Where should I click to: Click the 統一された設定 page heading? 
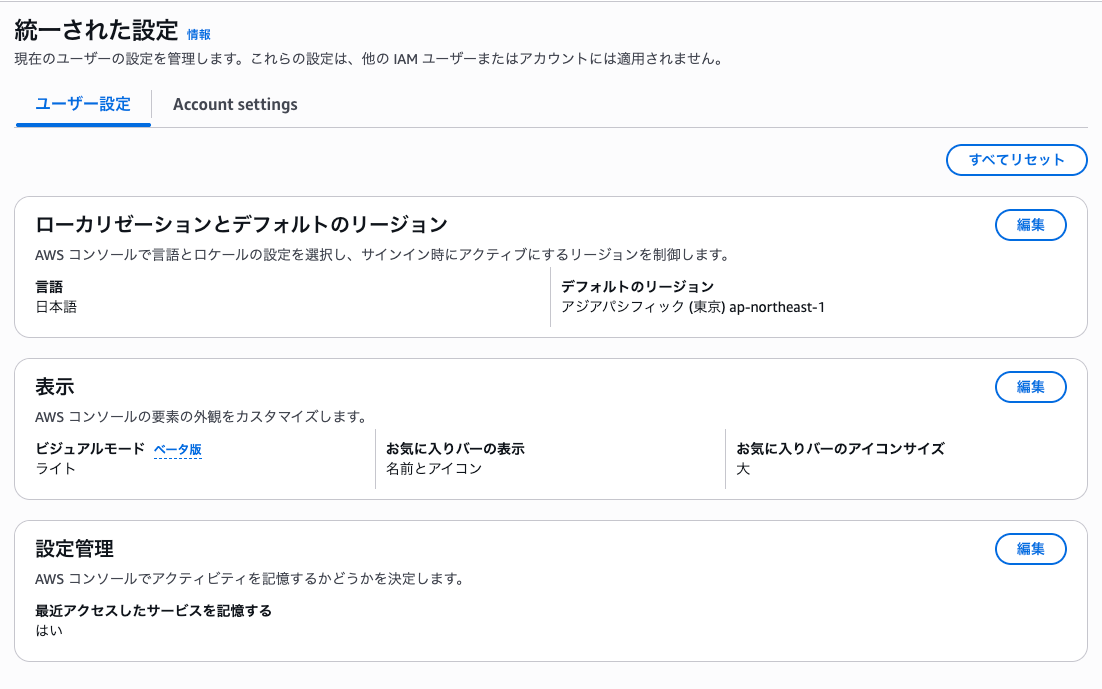tap(96, 31)
